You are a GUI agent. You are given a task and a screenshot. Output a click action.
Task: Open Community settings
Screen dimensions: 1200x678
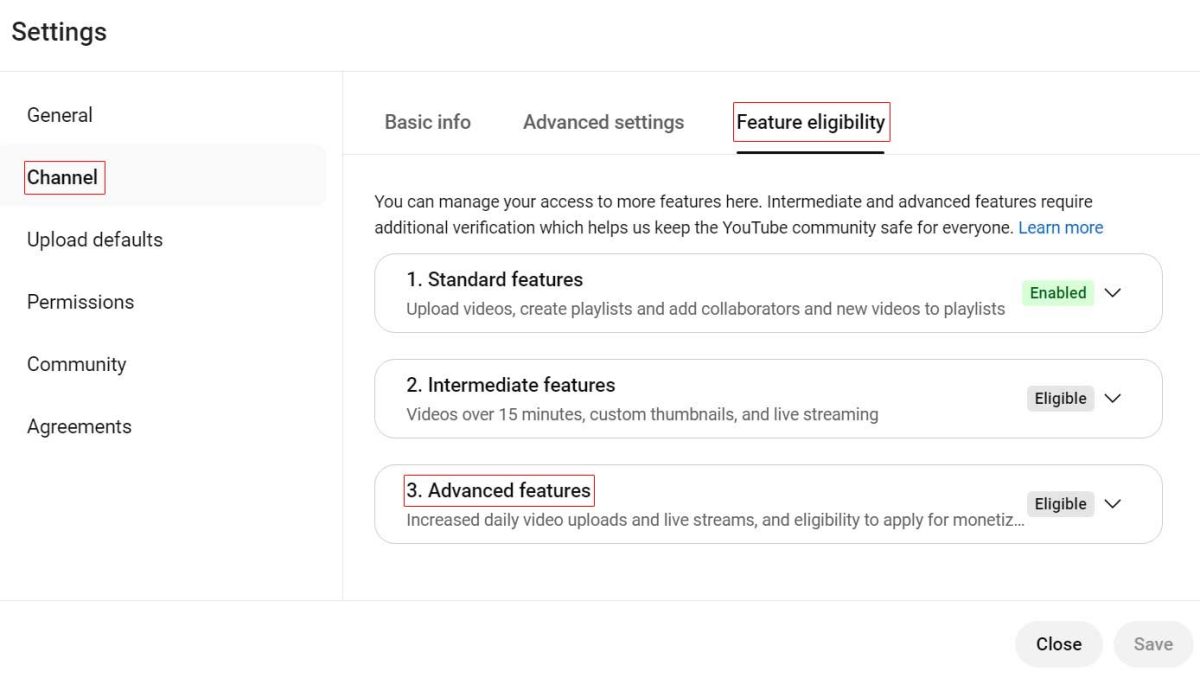point(77,364)
